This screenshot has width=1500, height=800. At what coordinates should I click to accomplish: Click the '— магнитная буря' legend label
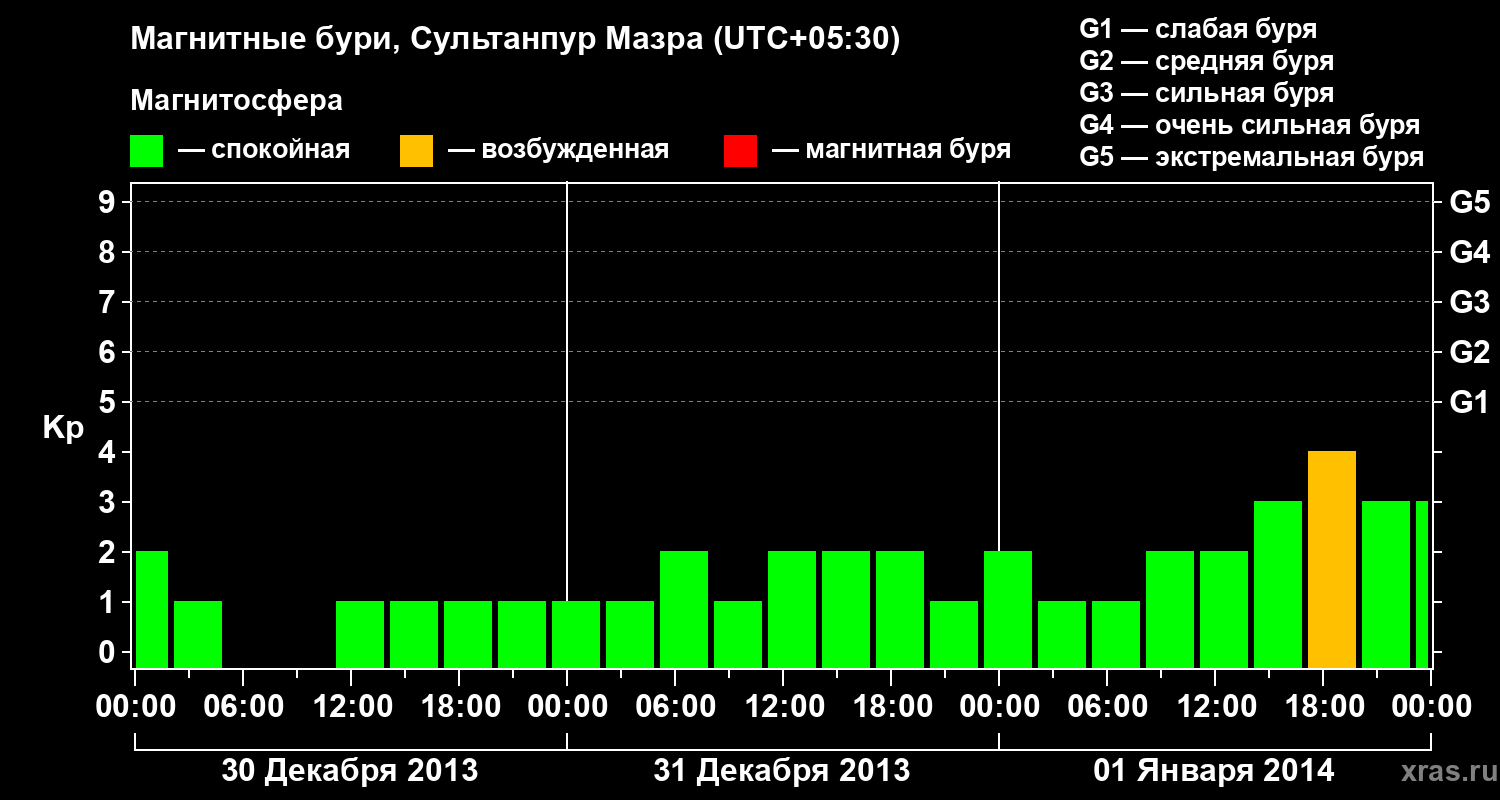892,151
